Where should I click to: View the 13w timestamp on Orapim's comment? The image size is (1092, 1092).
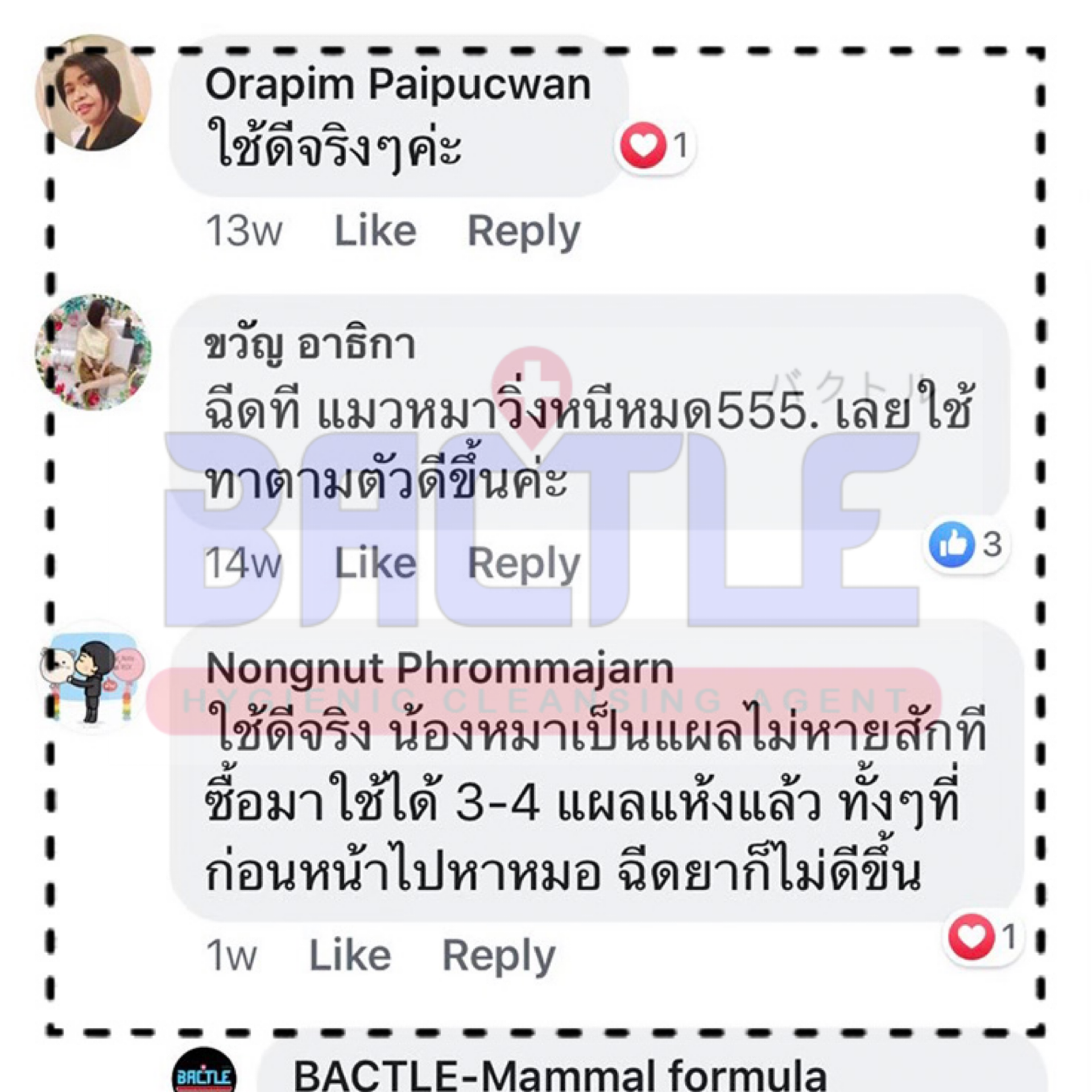click(x=244, y=230)
